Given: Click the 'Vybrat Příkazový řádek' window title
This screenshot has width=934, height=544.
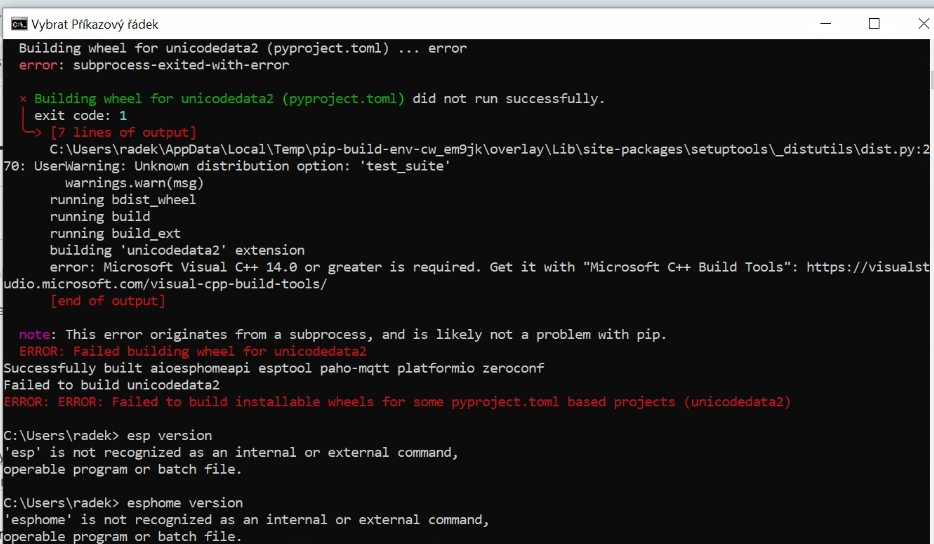Looking at the screenshot, I should point(95,24).
